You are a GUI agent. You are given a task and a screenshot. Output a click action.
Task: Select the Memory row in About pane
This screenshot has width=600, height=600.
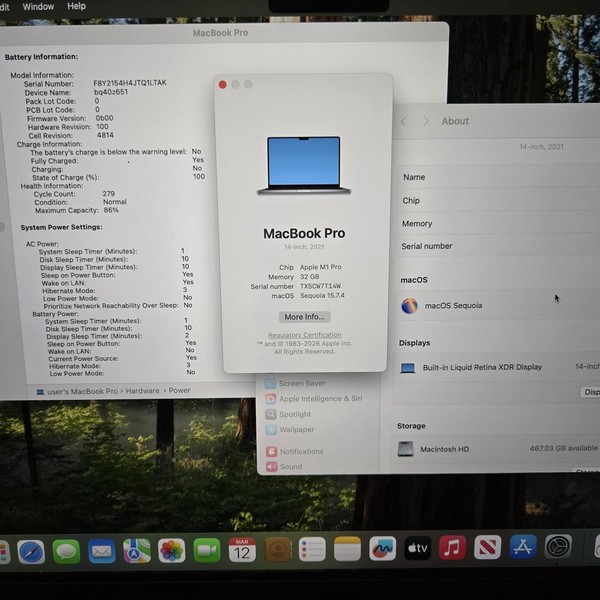pyautogui.click(x=499, y=223)
